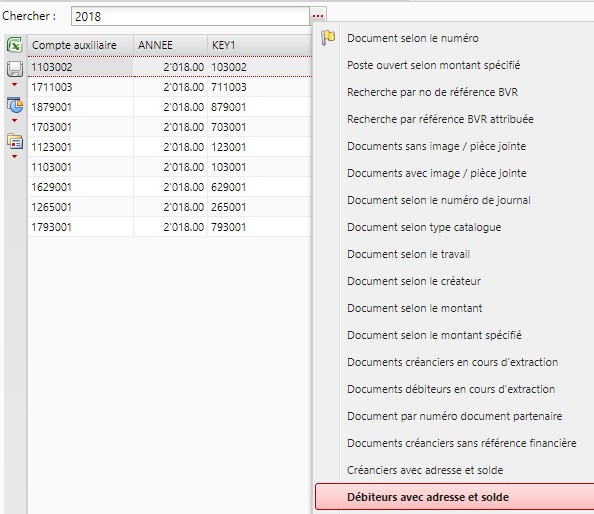Click the Excel export icon

(15, 45)
